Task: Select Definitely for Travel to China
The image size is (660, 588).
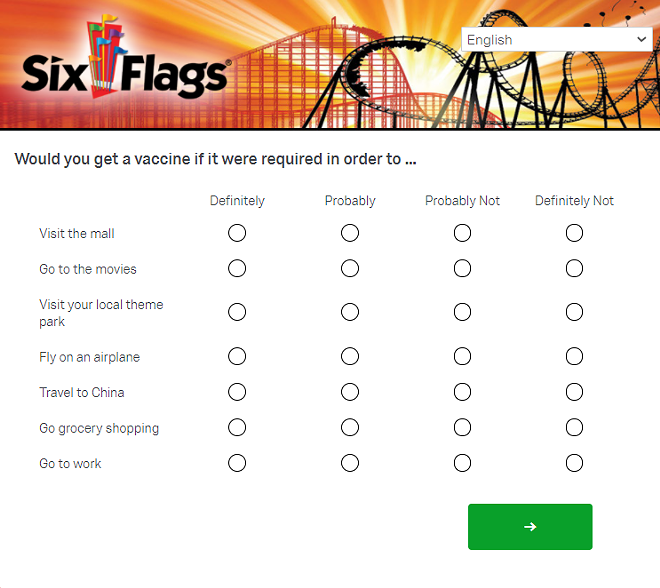Action: click(237, 392)
